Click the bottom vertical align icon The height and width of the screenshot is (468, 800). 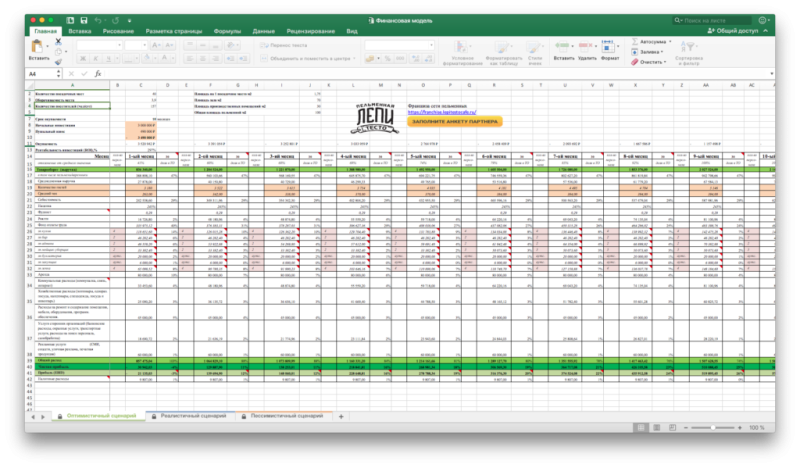(x=215, y=45)
